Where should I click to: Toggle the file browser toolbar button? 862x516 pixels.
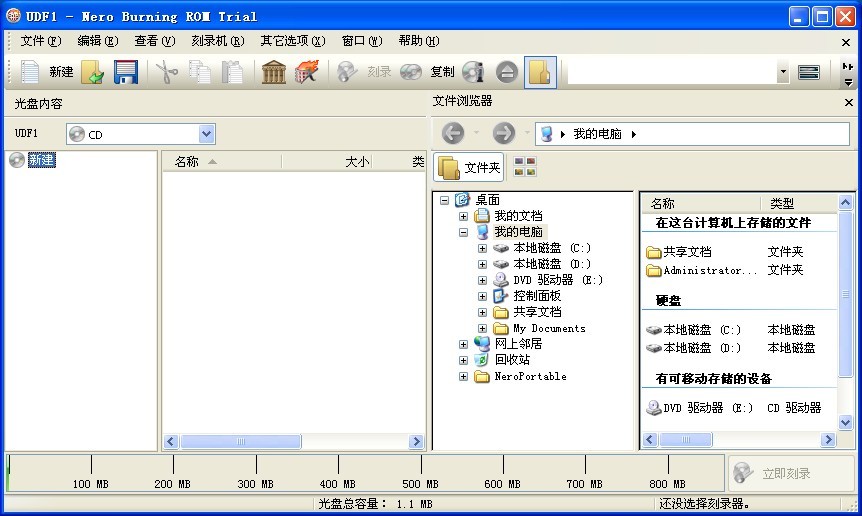click(540, 72)
